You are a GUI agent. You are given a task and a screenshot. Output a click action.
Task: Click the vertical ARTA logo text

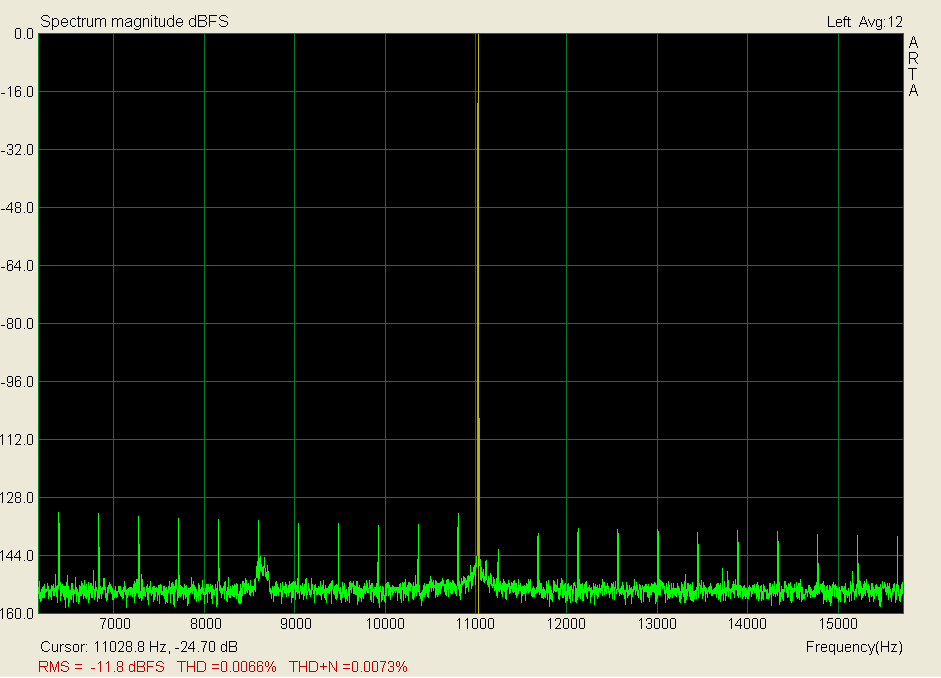913,66
